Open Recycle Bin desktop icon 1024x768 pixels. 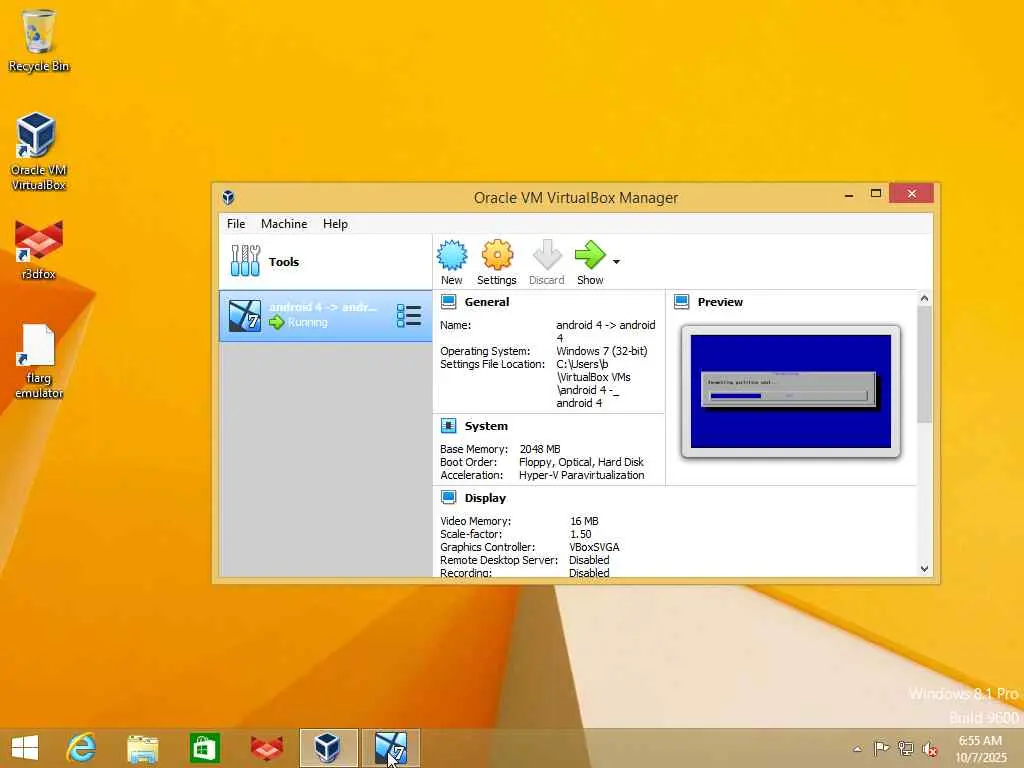(39, 40)
